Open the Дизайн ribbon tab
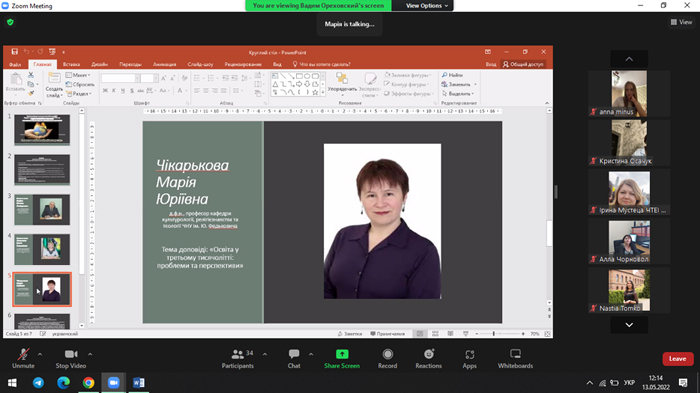This screenshot has width=700, height=393. pos(100,64)
